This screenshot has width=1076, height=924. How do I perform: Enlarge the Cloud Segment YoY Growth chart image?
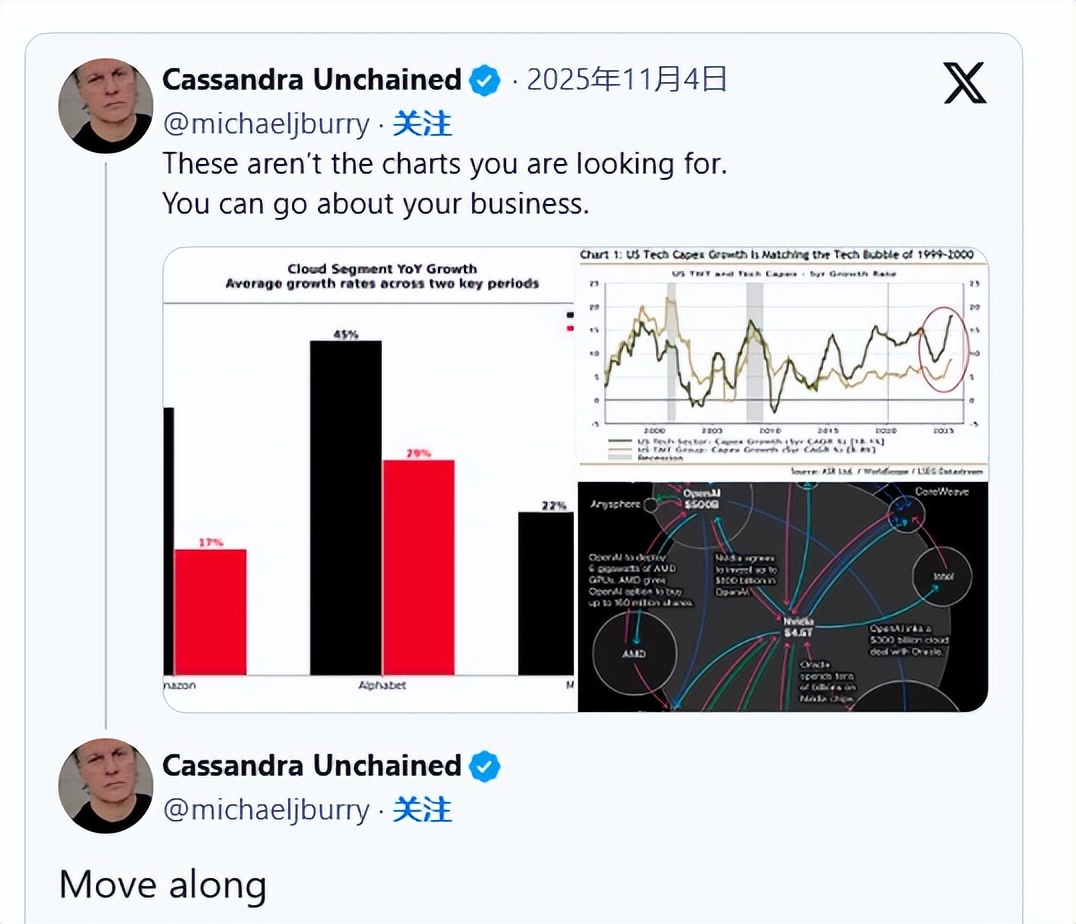coord(369,480)
